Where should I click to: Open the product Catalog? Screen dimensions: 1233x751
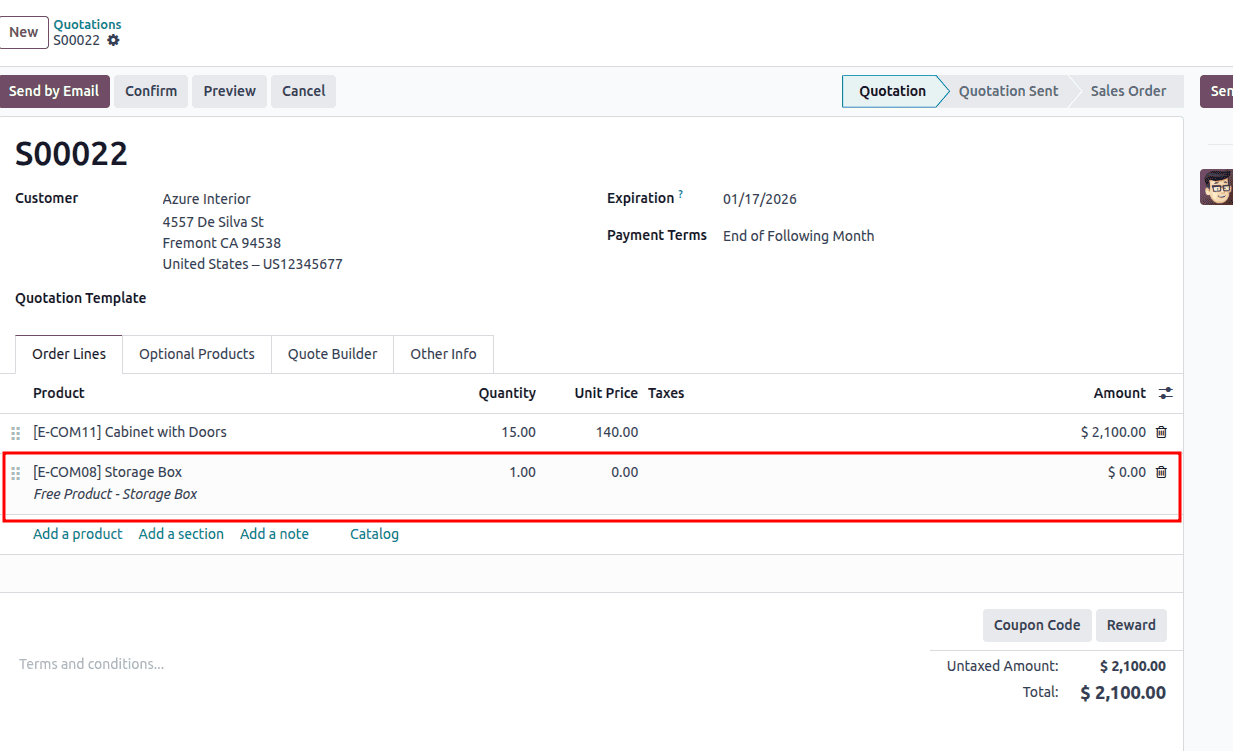[x=374, y=533]
